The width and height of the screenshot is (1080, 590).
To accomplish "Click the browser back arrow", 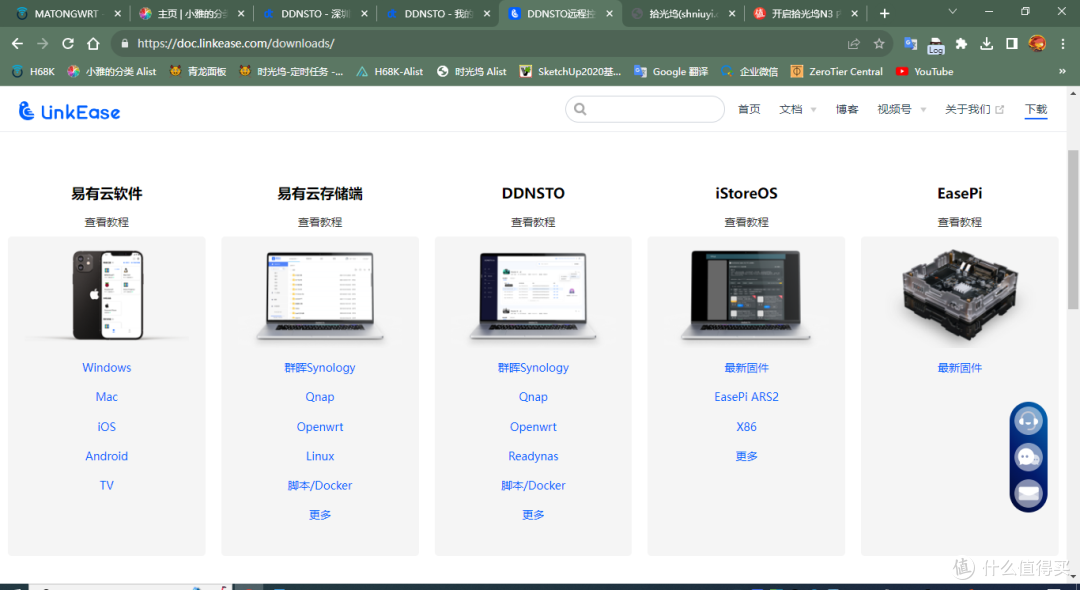I will [x=17, y=43].
